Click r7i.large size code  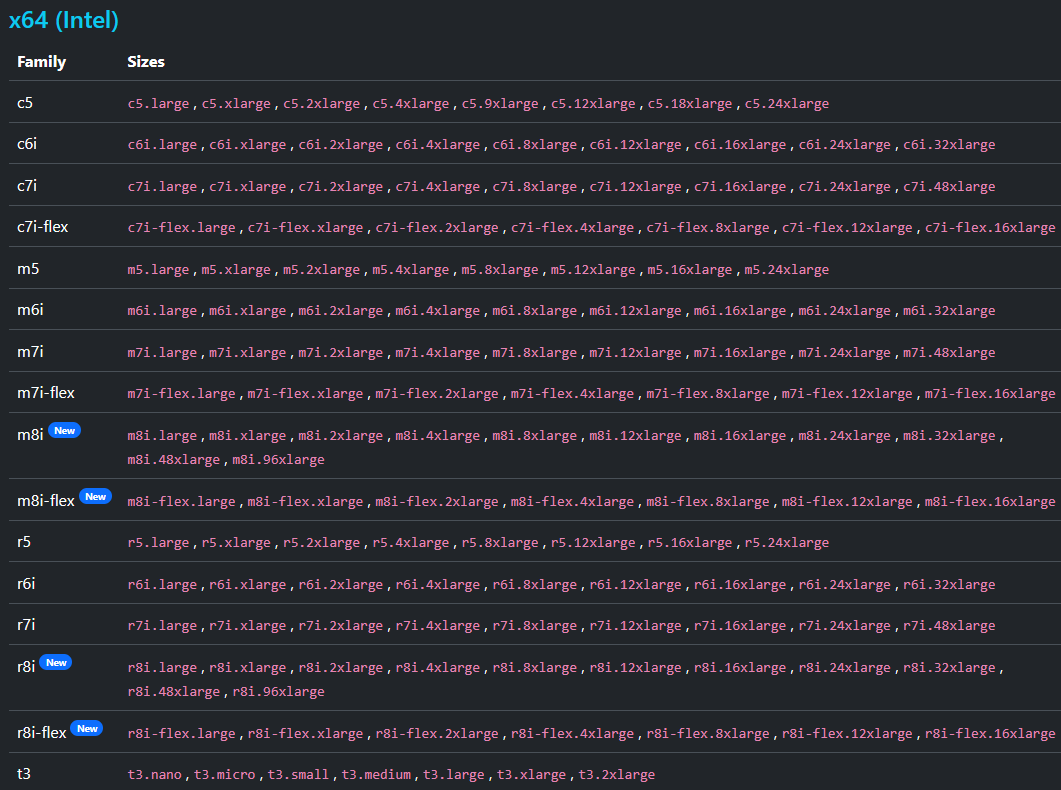pyautogui.click(x=162, y=626)
